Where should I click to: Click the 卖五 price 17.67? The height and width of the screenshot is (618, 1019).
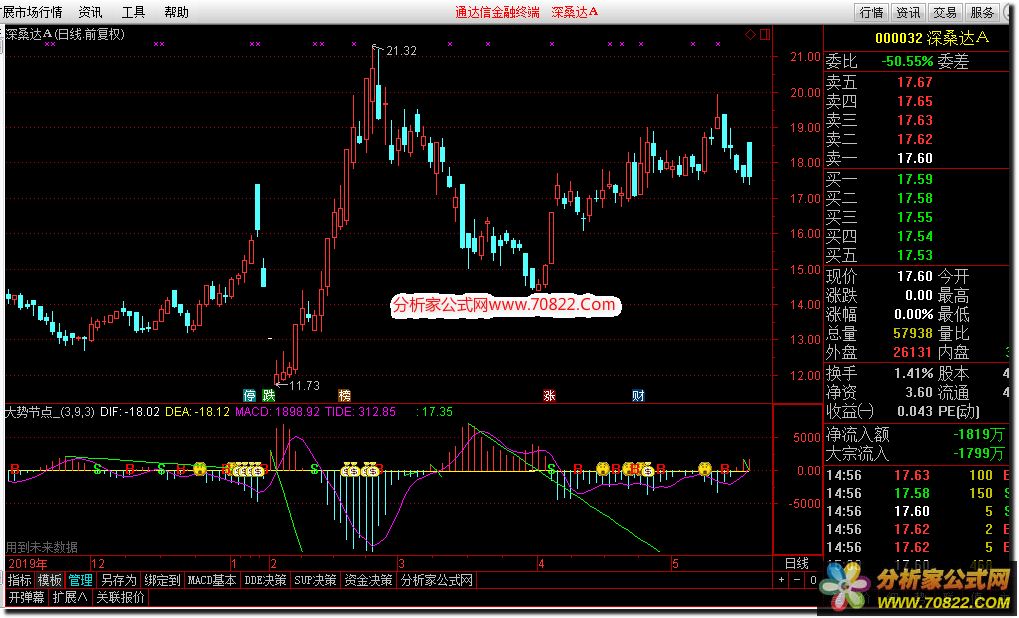coord(915,83)
